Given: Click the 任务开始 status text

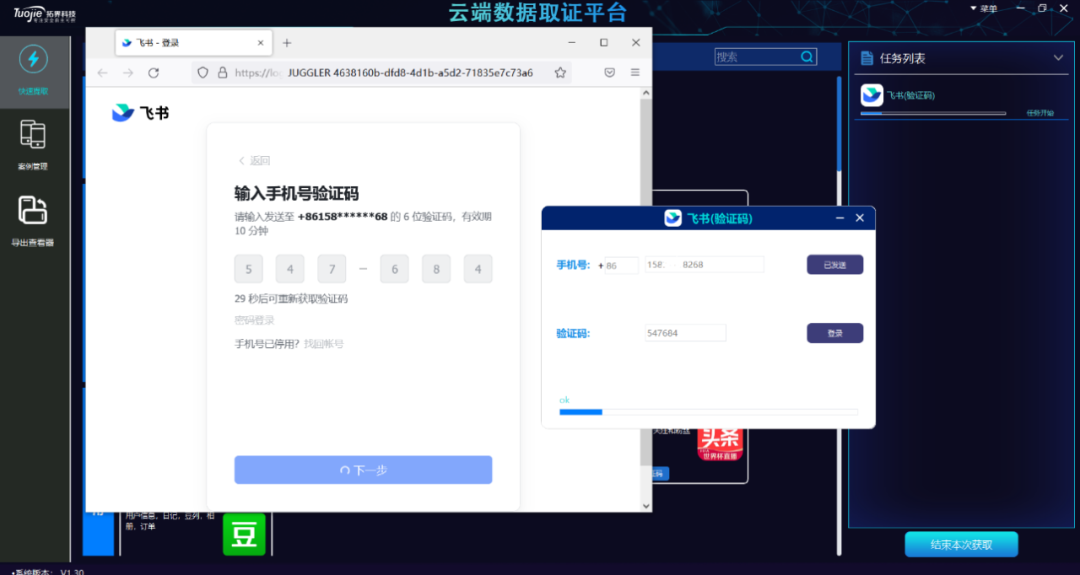Looking at the screenshot, I should point(1040,113).
